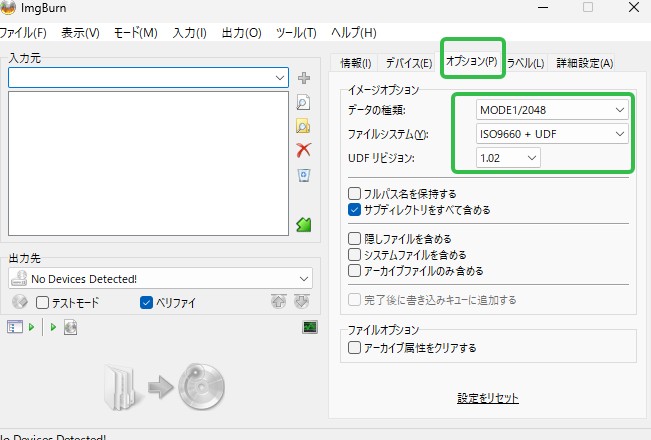Image resolution: width=651 pixels, height=440 pixels.
Task: Click the queue move up arrow icon
Action: click(x=279, y=301)
